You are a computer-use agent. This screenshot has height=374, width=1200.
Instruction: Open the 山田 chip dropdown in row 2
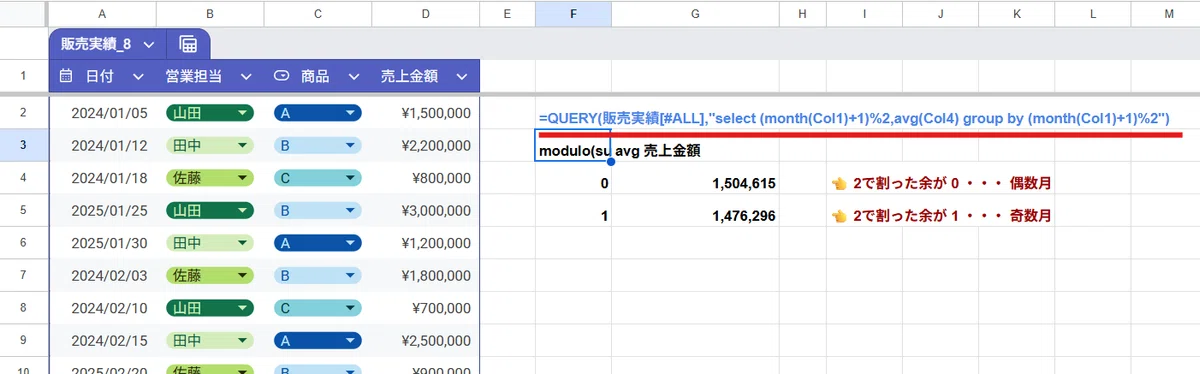coord(241,113)
